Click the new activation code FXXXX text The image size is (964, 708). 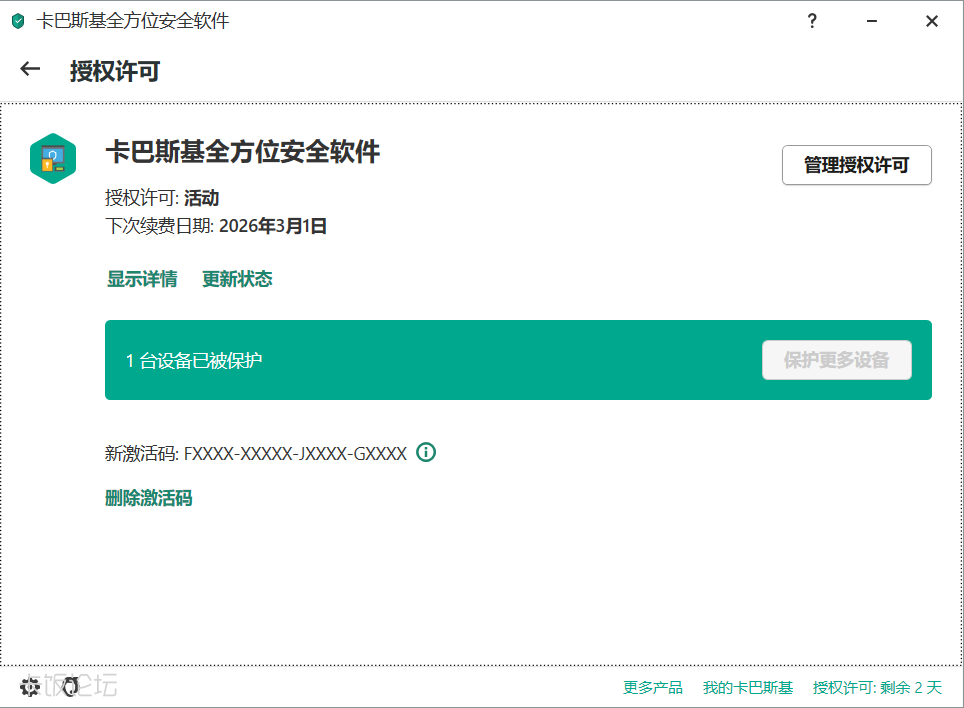click(x=295, y=454)
